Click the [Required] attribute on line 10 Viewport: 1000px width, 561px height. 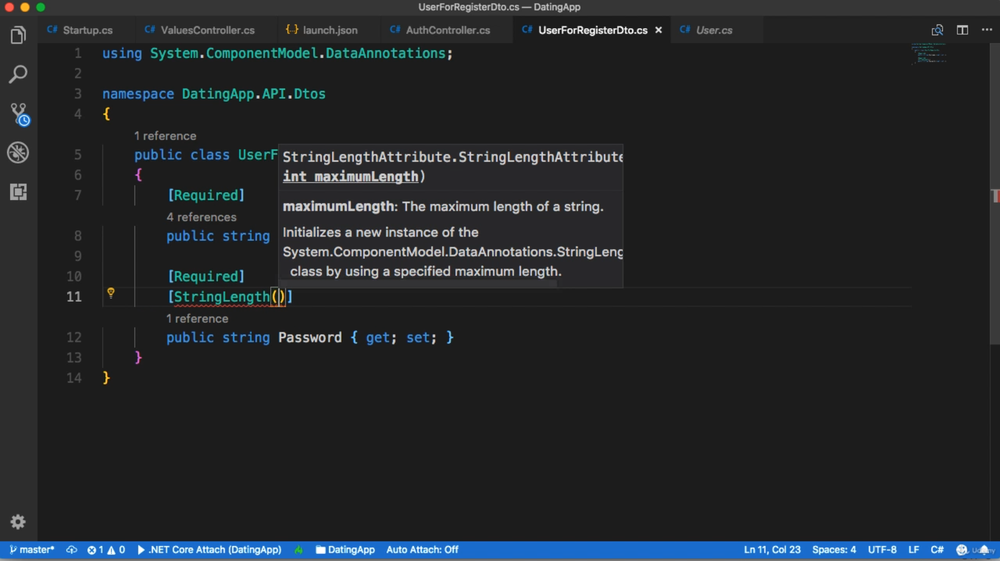tap(206, 276)
